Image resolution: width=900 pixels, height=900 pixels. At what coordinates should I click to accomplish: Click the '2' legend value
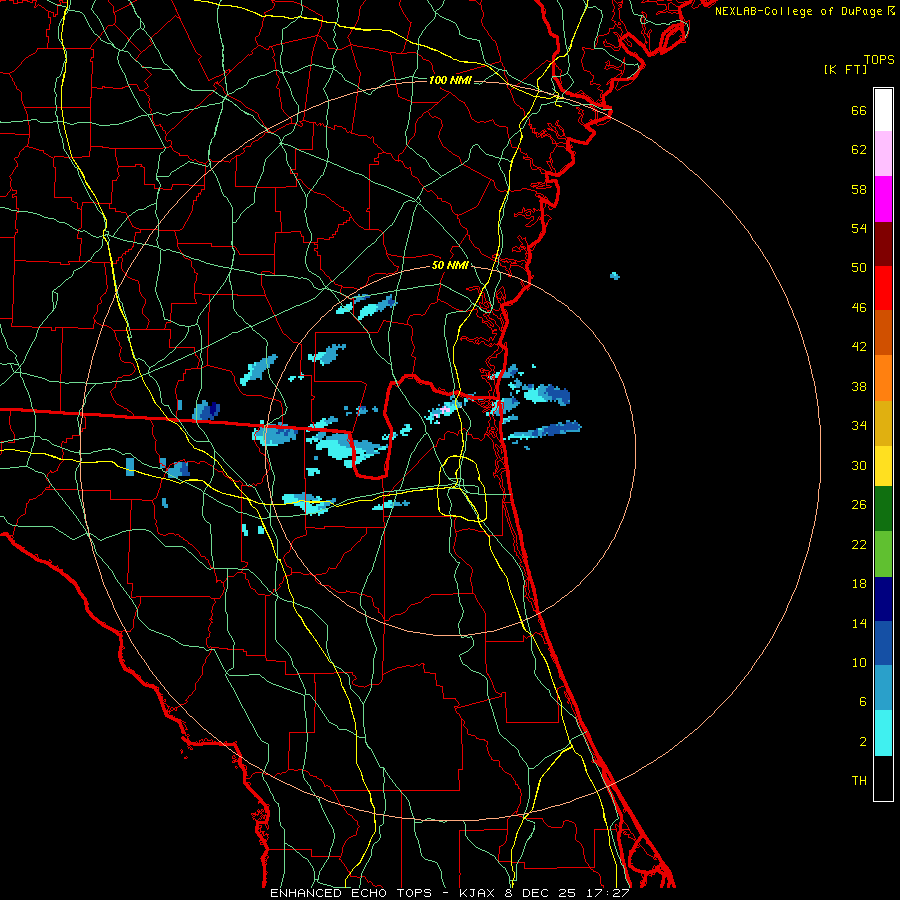tap(863, 742)
